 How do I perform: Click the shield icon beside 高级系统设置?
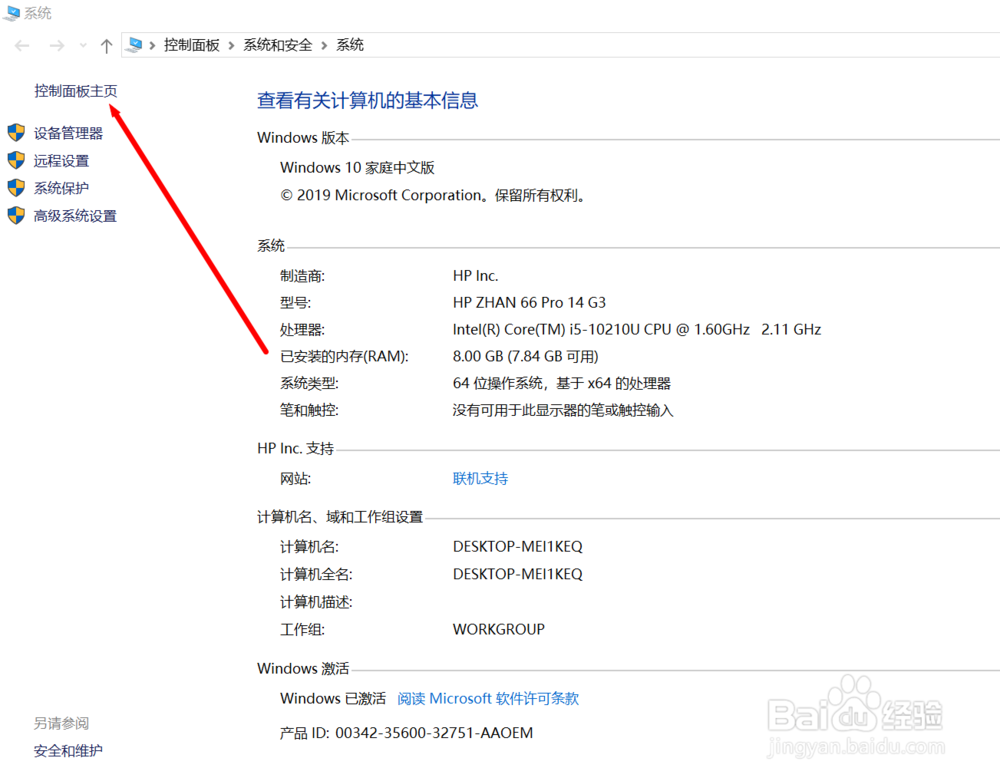pos(17,215)
